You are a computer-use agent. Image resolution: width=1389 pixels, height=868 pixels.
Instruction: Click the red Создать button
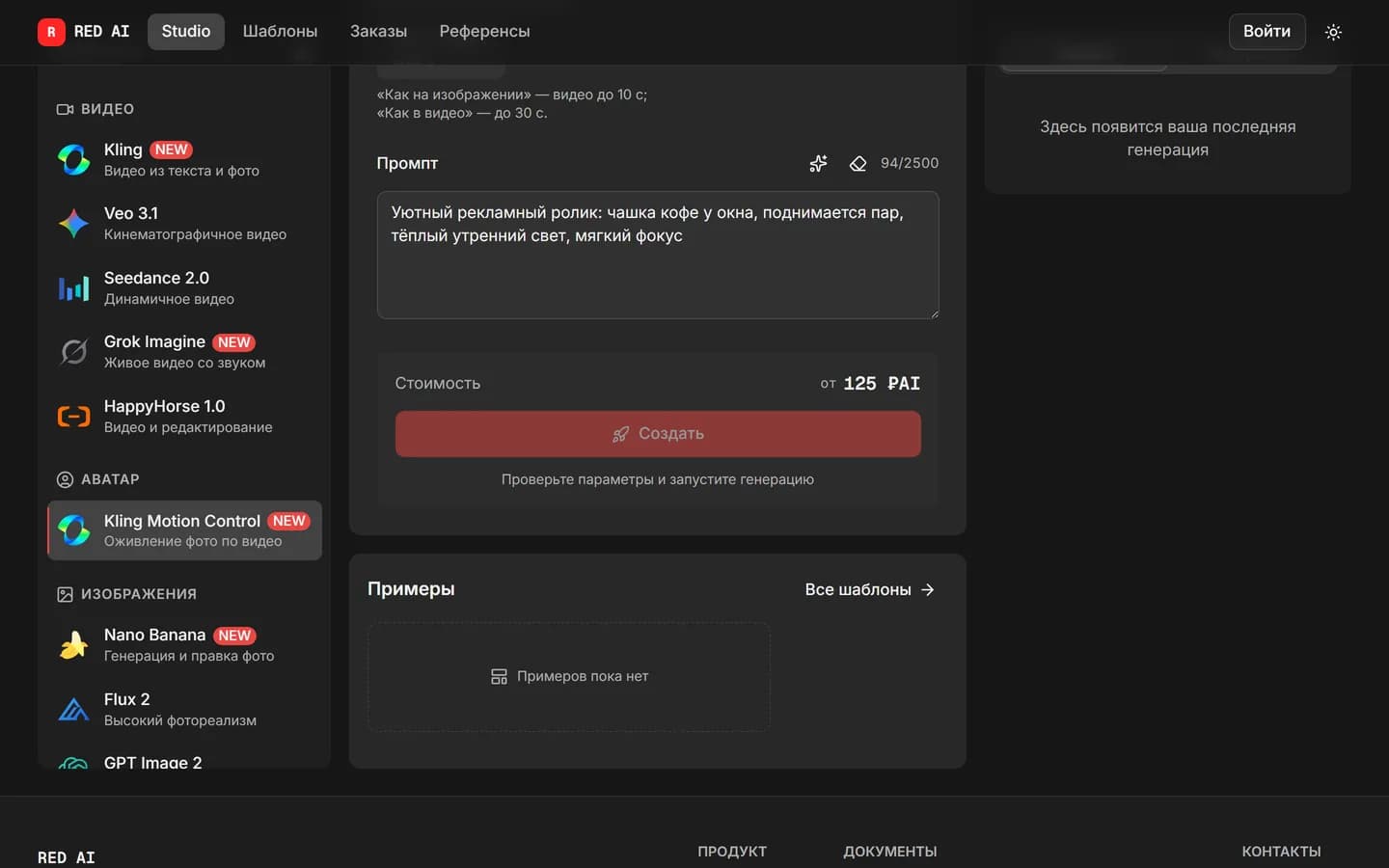click(658, 434)
